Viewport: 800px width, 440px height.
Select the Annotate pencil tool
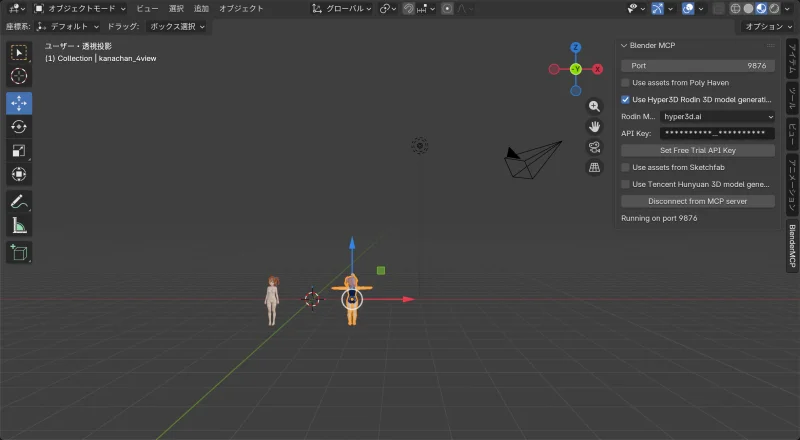click(x=19, y=201)
